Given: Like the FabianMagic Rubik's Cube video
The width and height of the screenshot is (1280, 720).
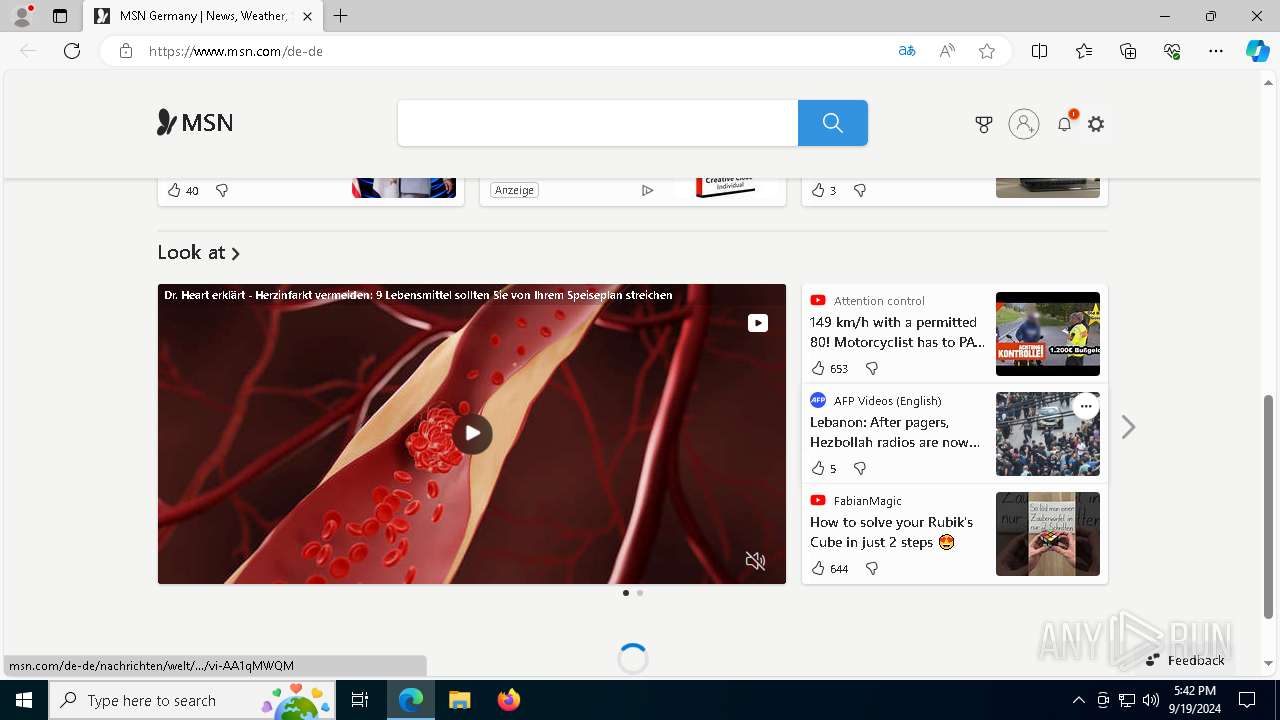Looking at the screenshot, I should (818, 568).
